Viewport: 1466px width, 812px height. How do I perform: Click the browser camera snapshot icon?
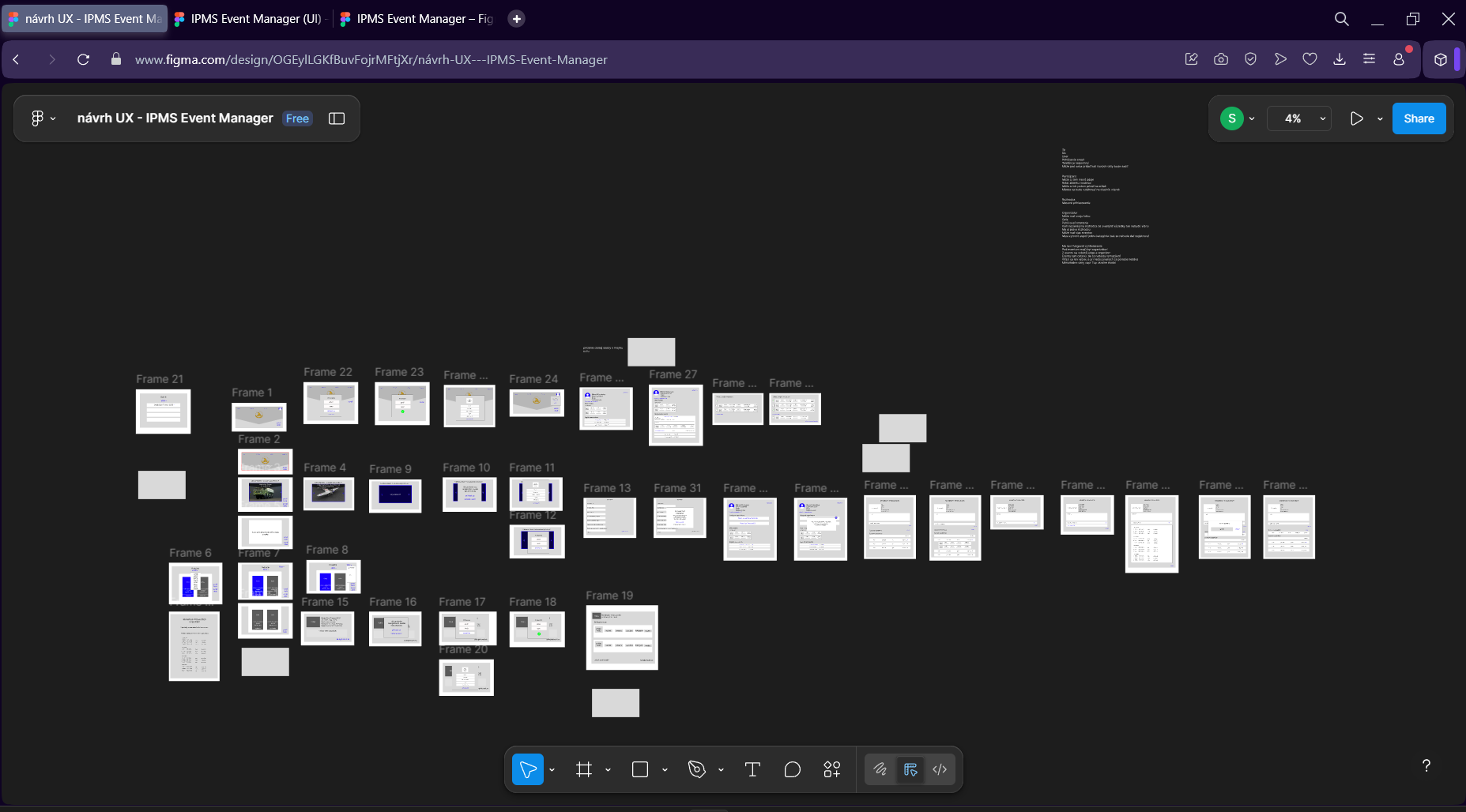(1221, 59)
